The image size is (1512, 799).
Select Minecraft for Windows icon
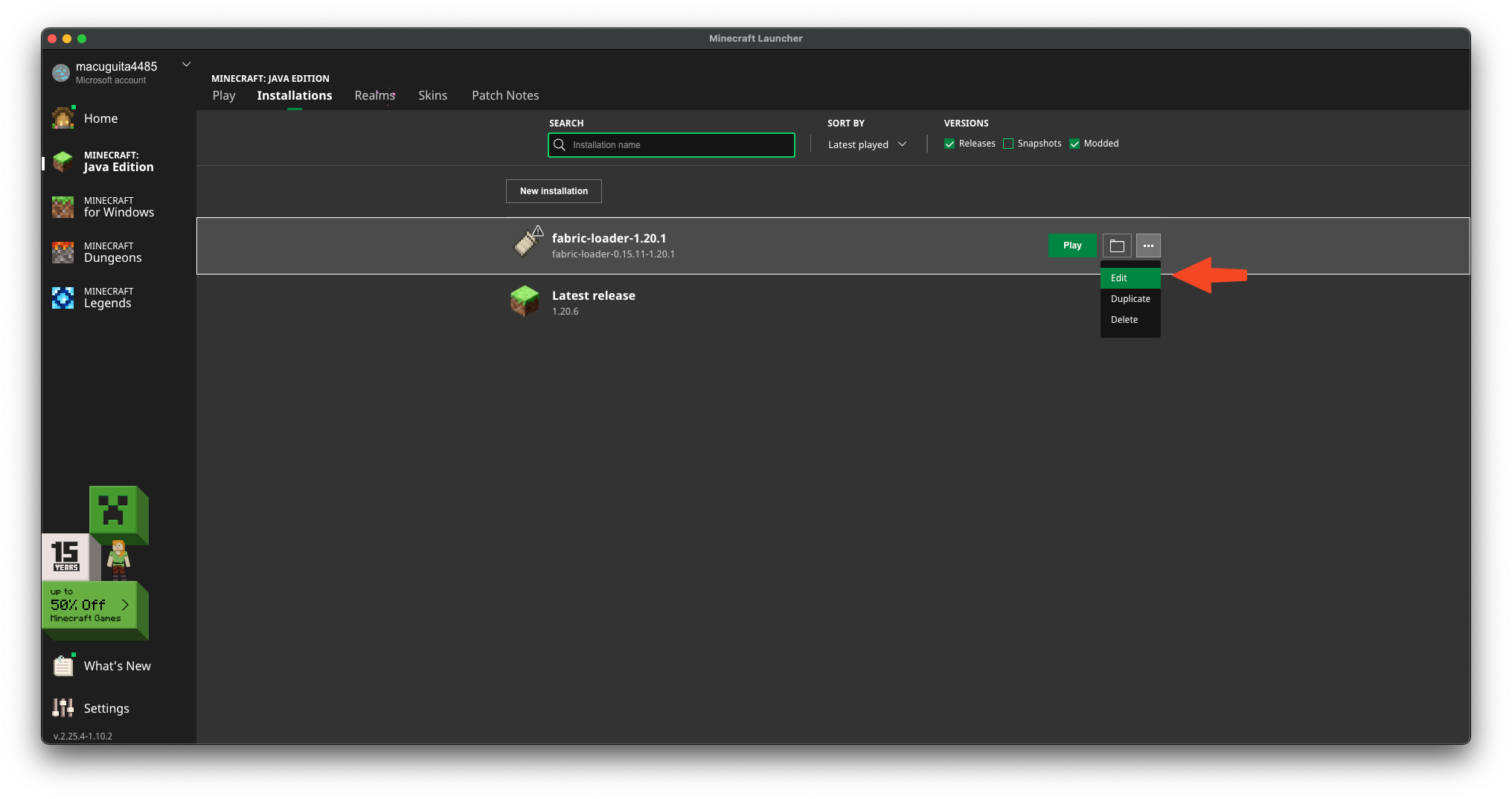[x=63, y=207]
